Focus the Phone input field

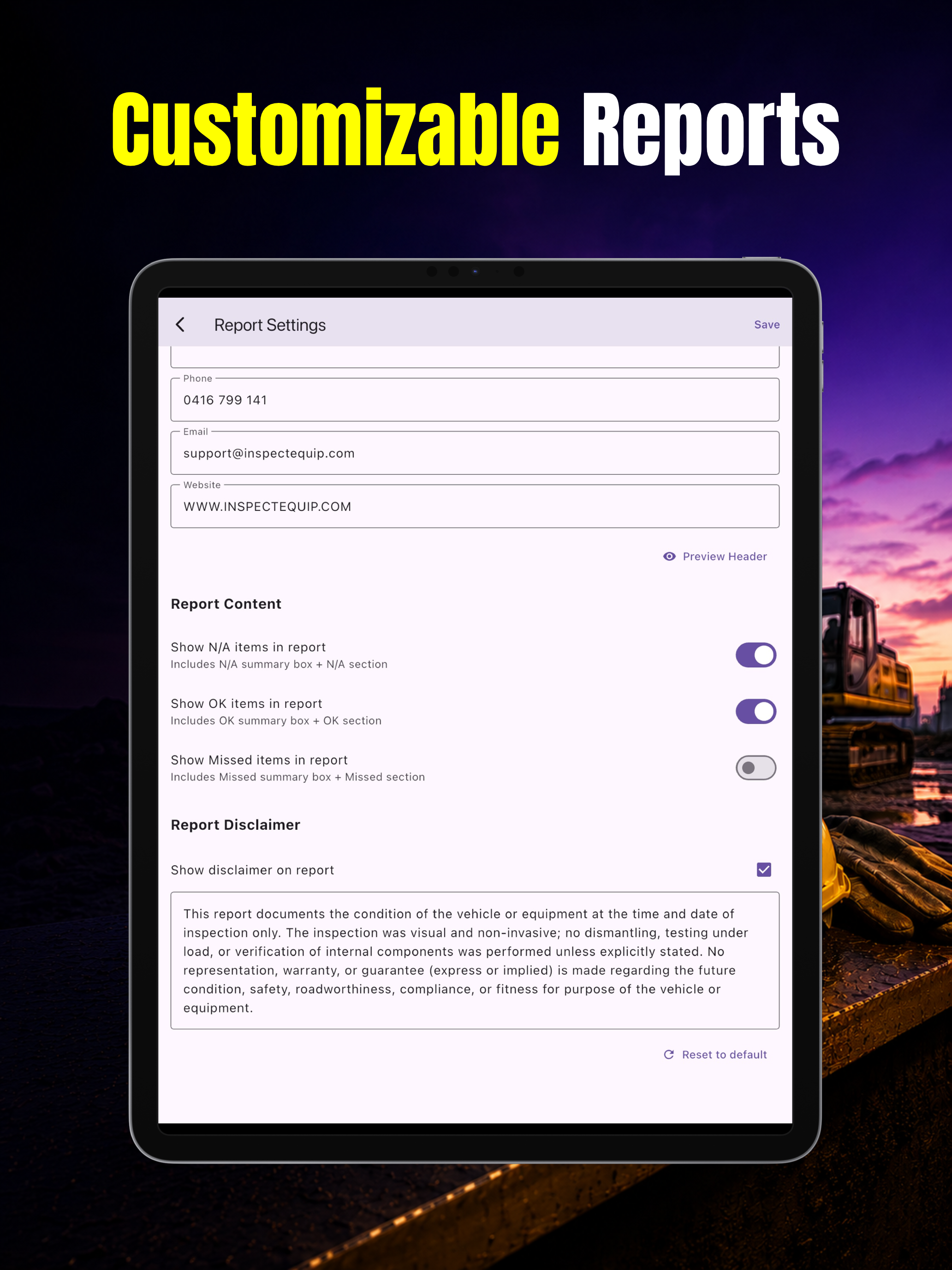click(475, 400)
